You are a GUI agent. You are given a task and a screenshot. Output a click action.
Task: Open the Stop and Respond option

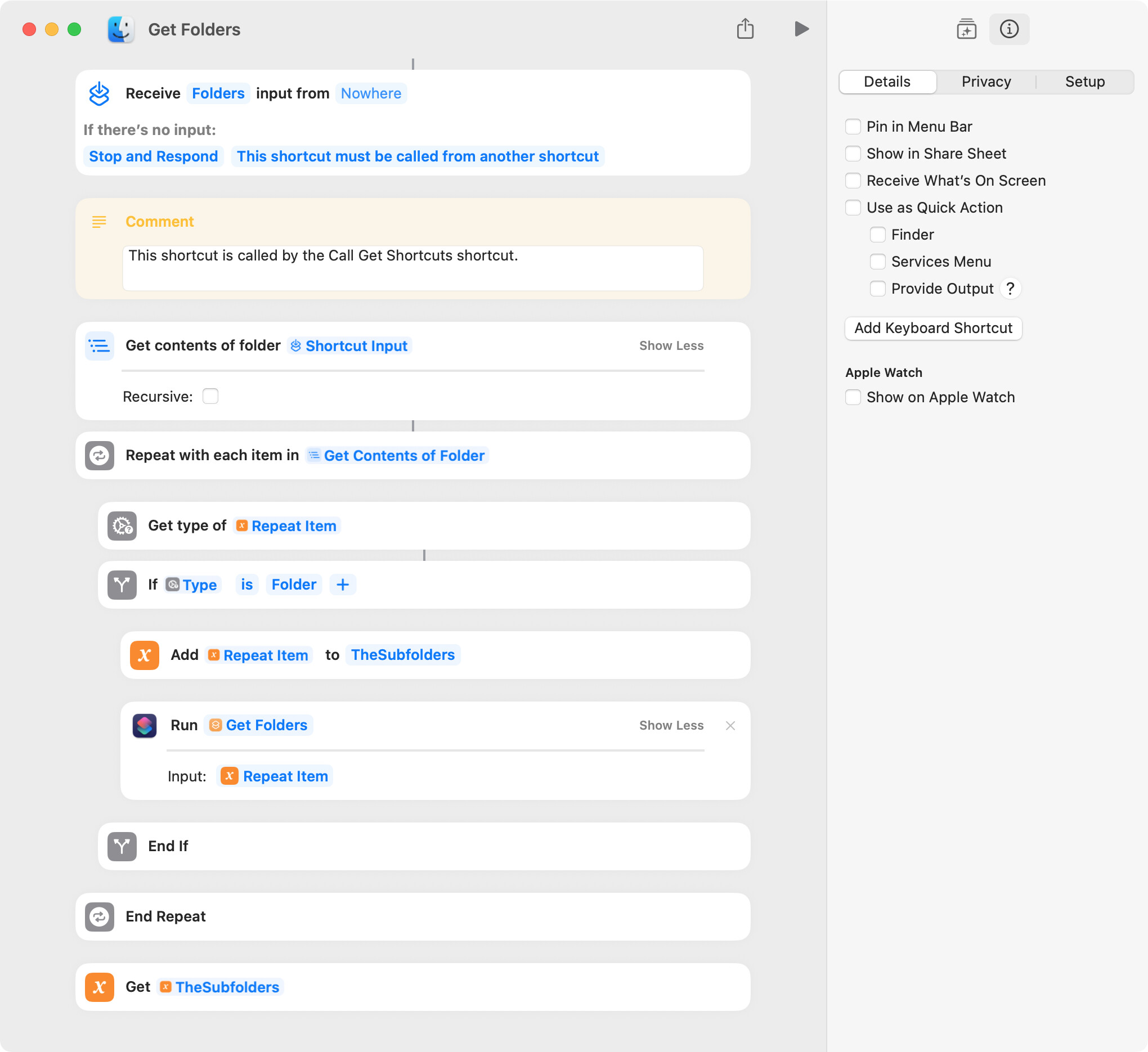[153, 156]
